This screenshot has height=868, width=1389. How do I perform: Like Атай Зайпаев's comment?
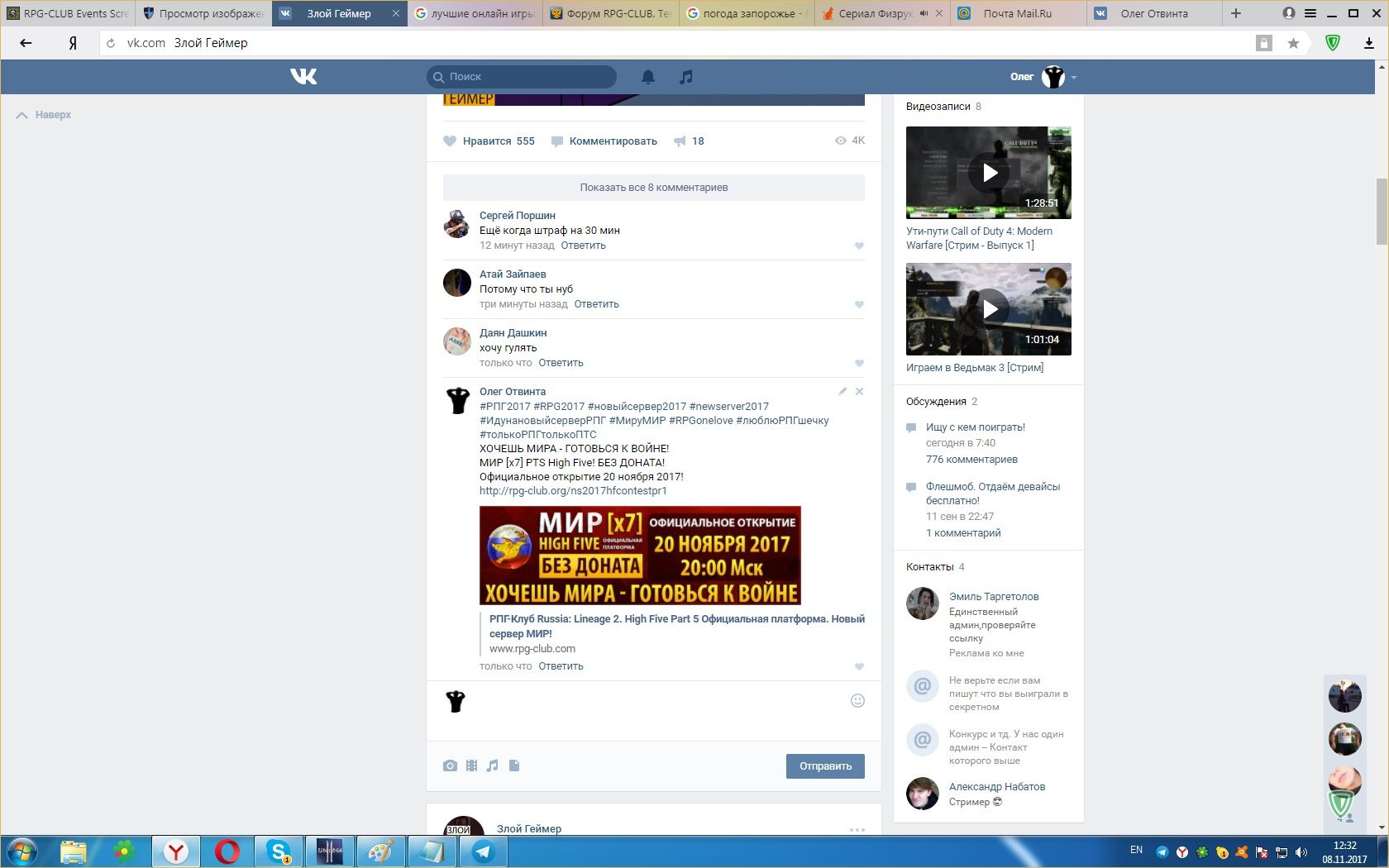pos(859,304)
